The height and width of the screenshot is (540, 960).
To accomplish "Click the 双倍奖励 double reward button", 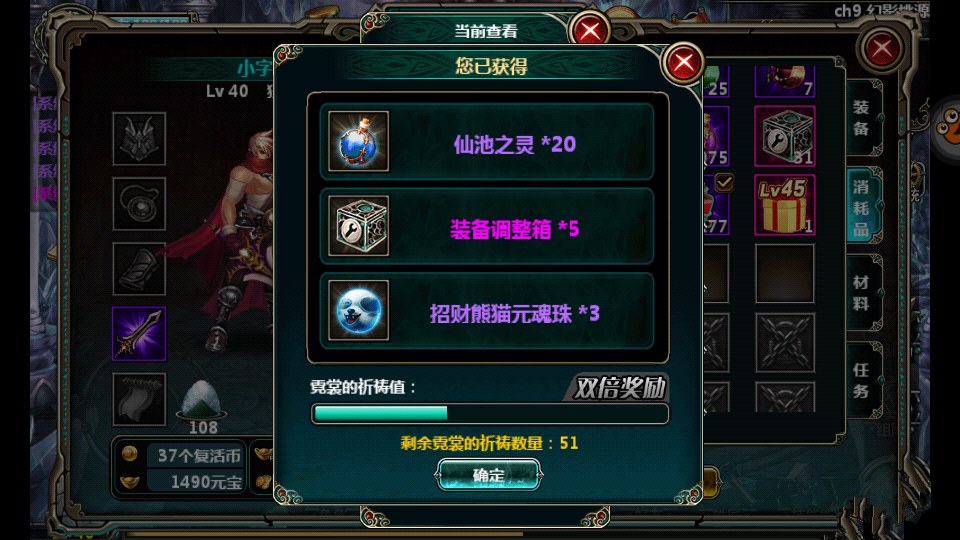I will coord(617,388).
